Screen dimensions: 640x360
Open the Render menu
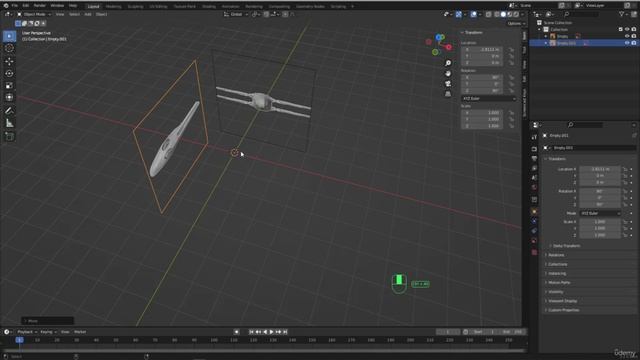point(40,6)
